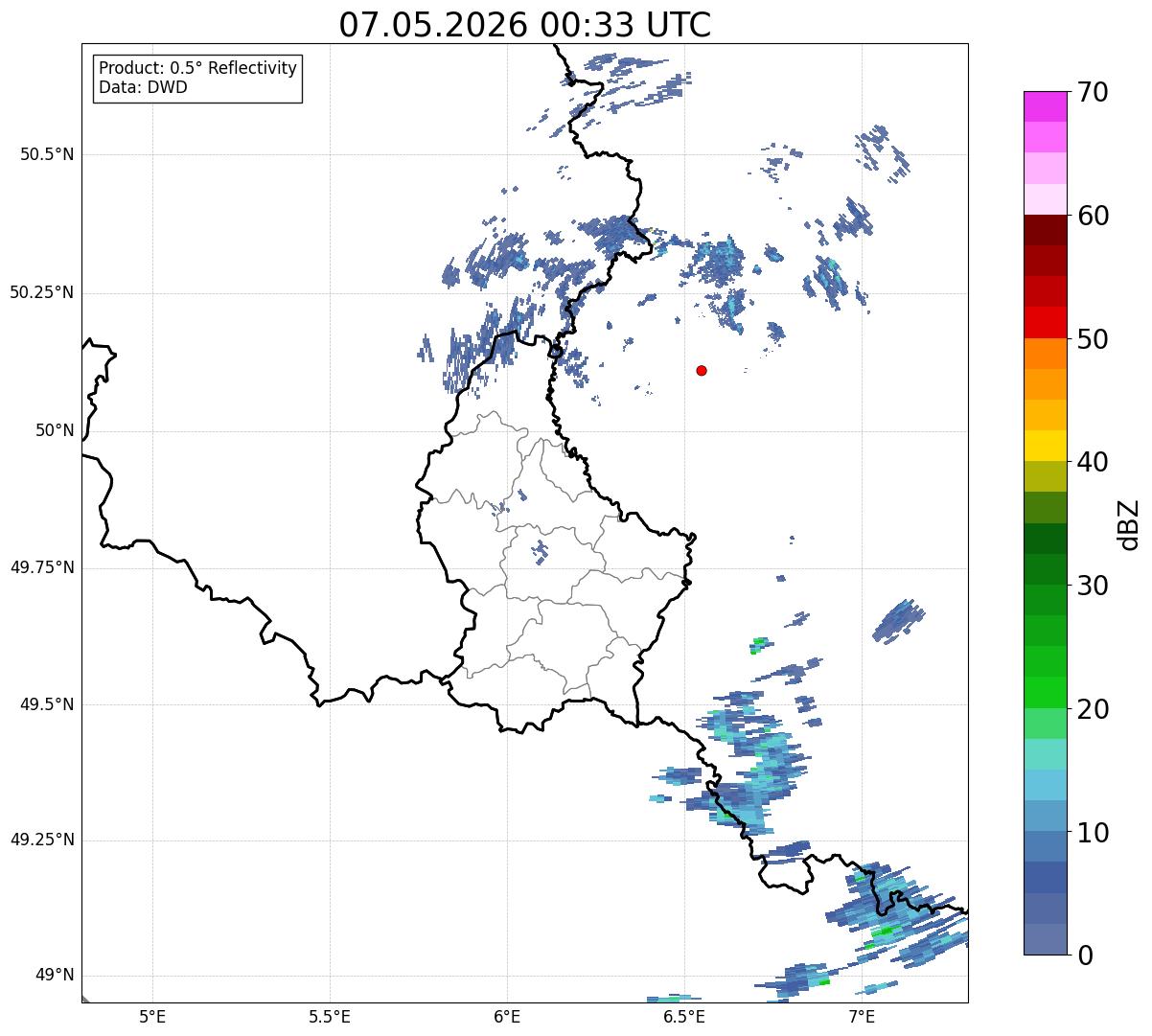This screenshot has height=1036, width=1152.
Task: Select the orange colorbar segment
Action: (1046, 354)
